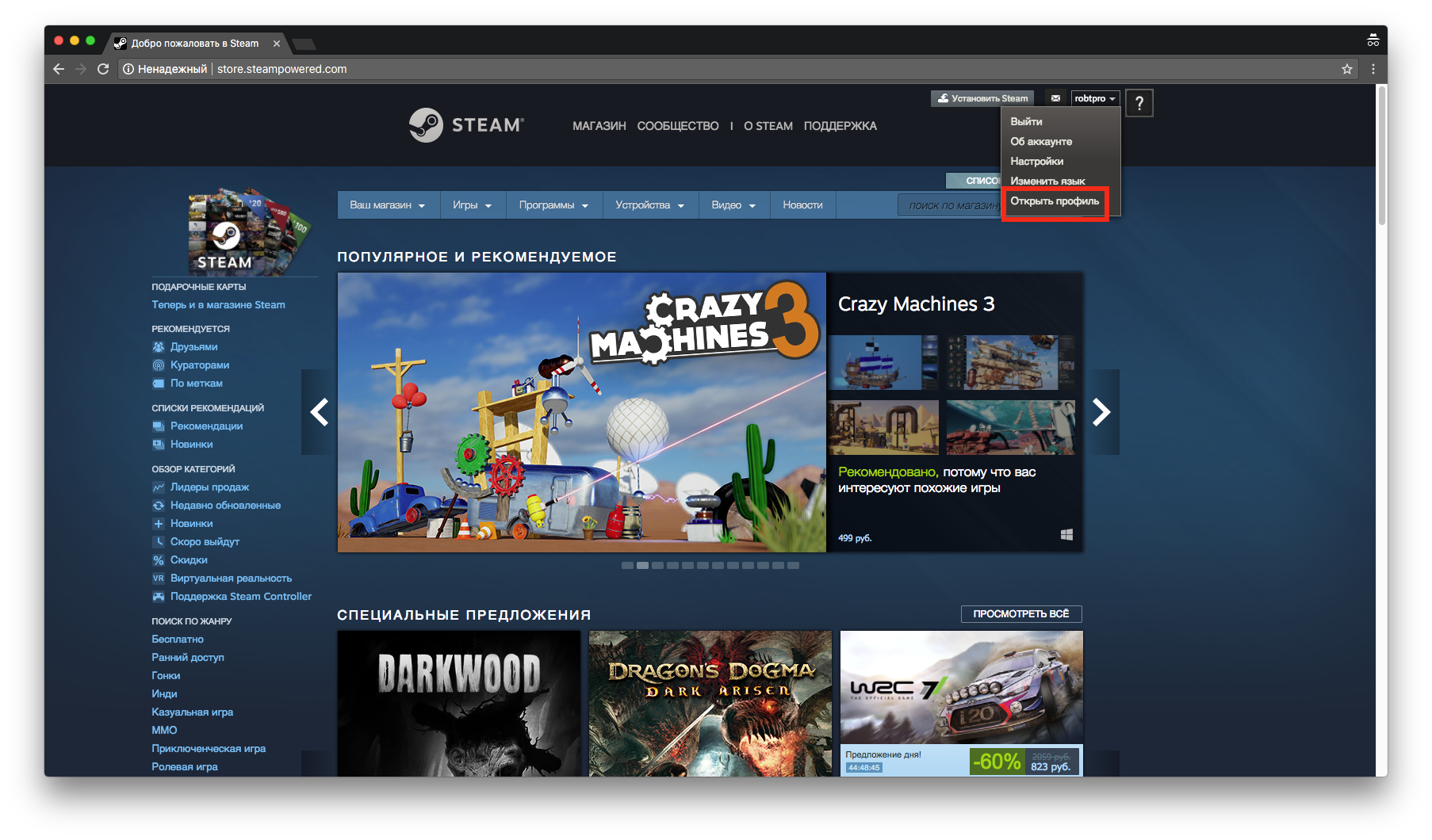Show next featured game with right arrow

pyautogui.click(x=1101, y=412)
